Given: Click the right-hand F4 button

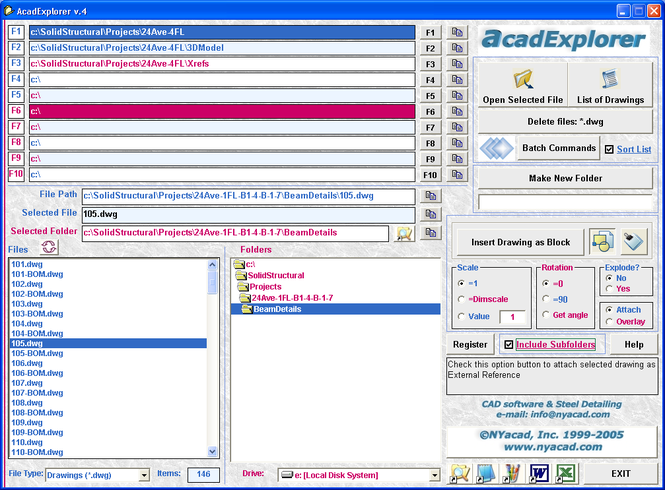Looking at the screenshot, I should (x=430, y=80).
